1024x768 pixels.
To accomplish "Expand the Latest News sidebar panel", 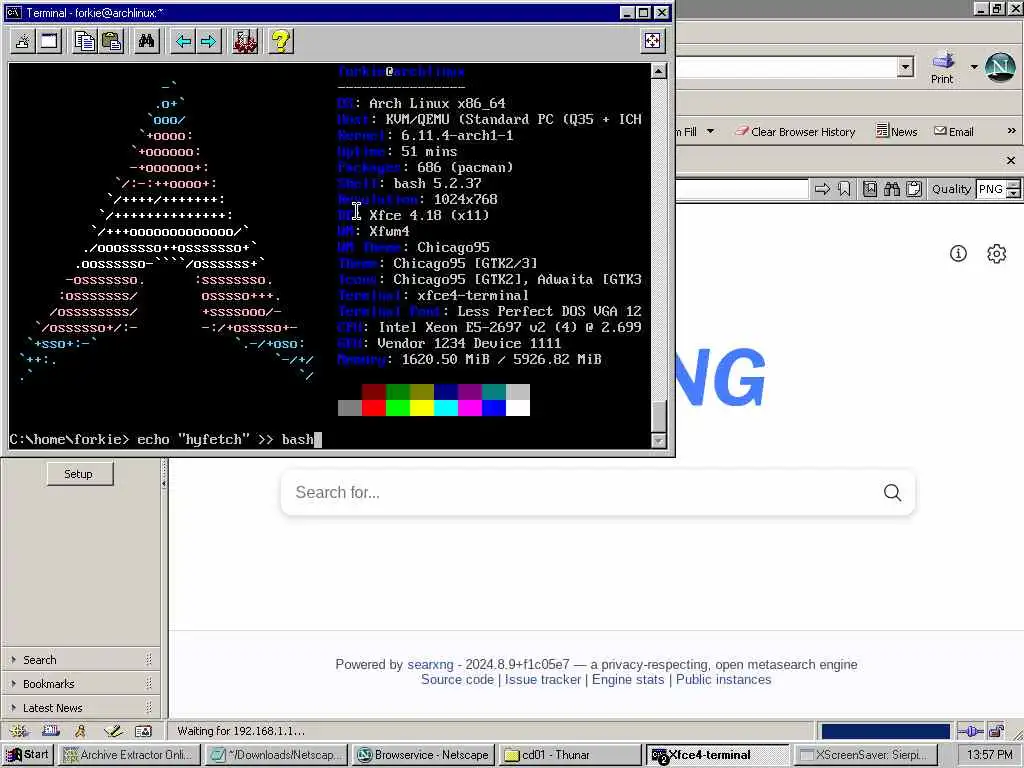I will coord(82,708).
